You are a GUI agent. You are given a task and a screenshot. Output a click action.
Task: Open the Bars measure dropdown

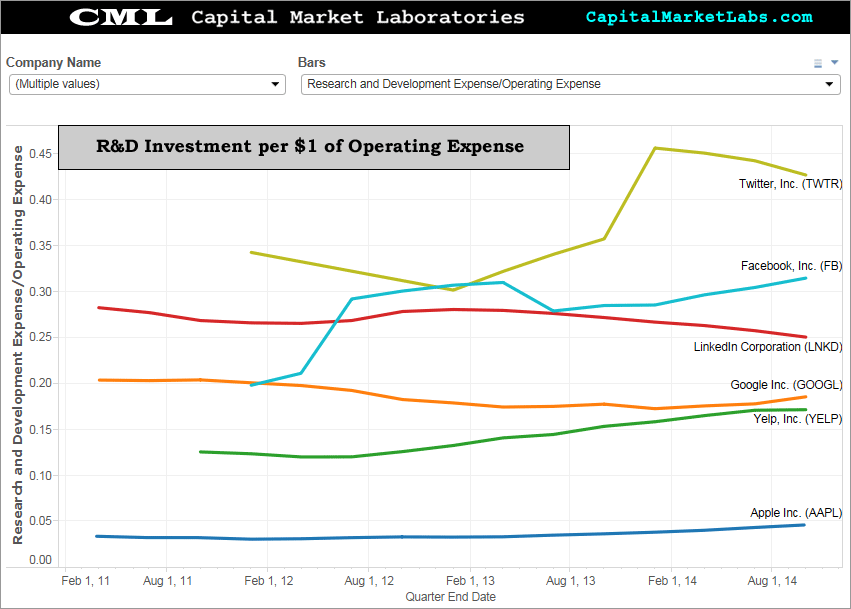click(570, 84)
